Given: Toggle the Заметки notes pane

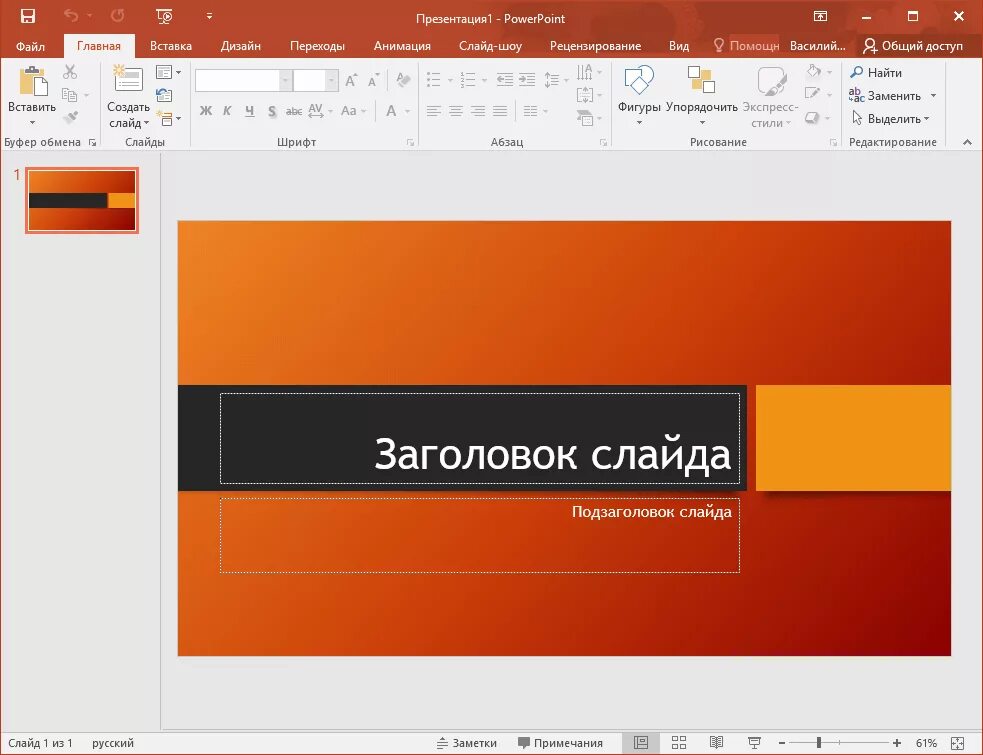Looking at the screenshot, I should click(467, 743).
